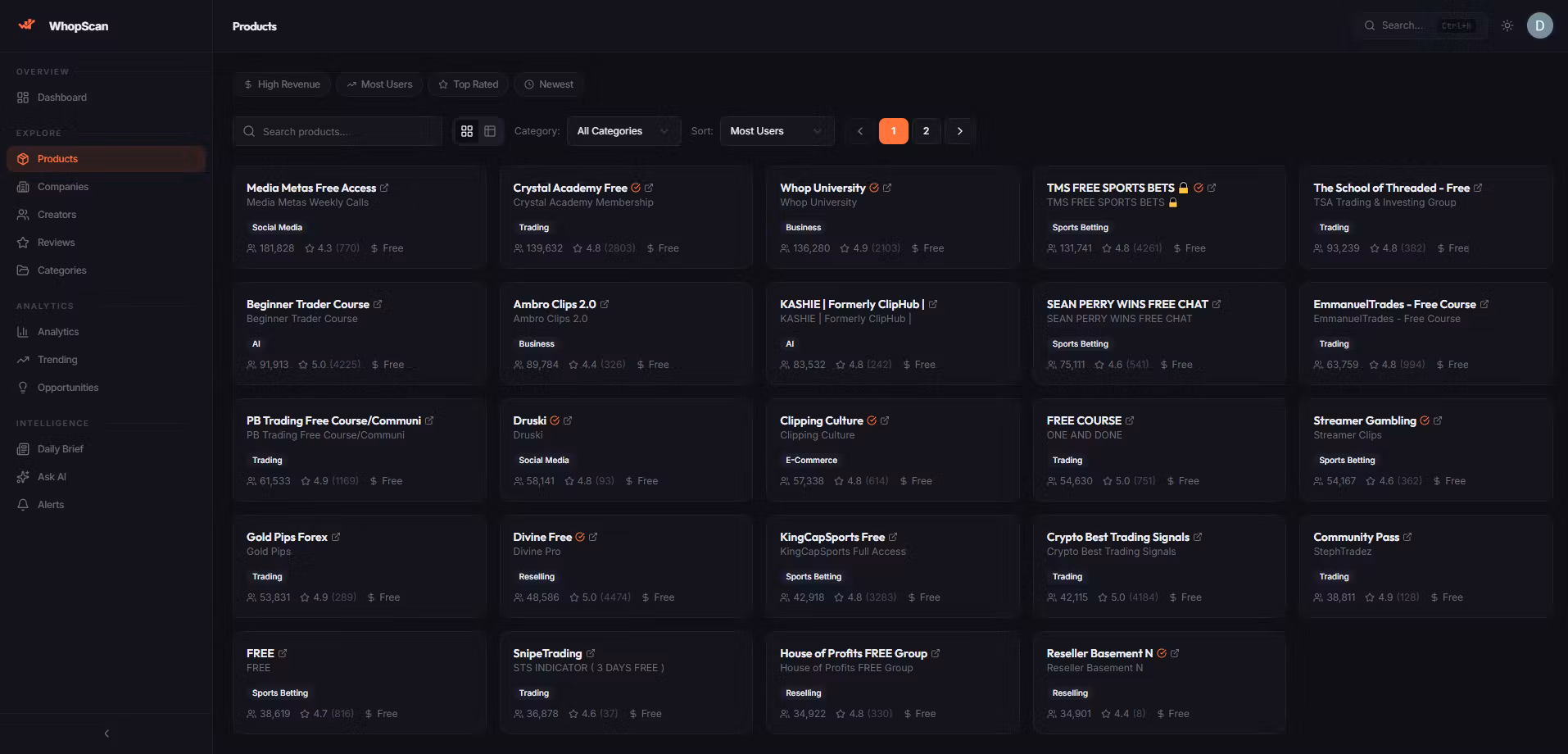Select Products in the sidebar
Viewport: 1568px width, 754px height.
click(106, 159)
